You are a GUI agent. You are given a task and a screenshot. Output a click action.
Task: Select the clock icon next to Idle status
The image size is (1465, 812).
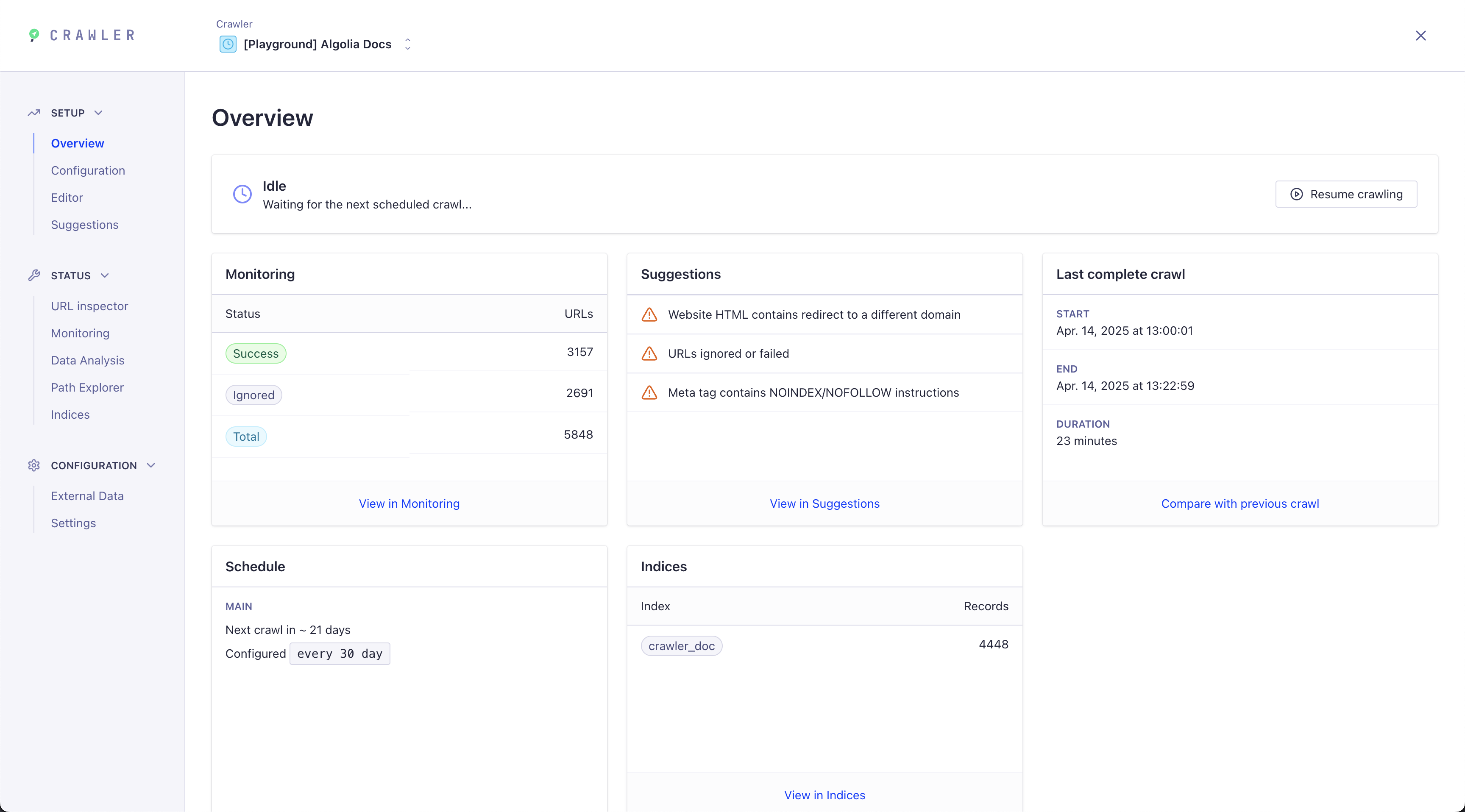(242, 194)
